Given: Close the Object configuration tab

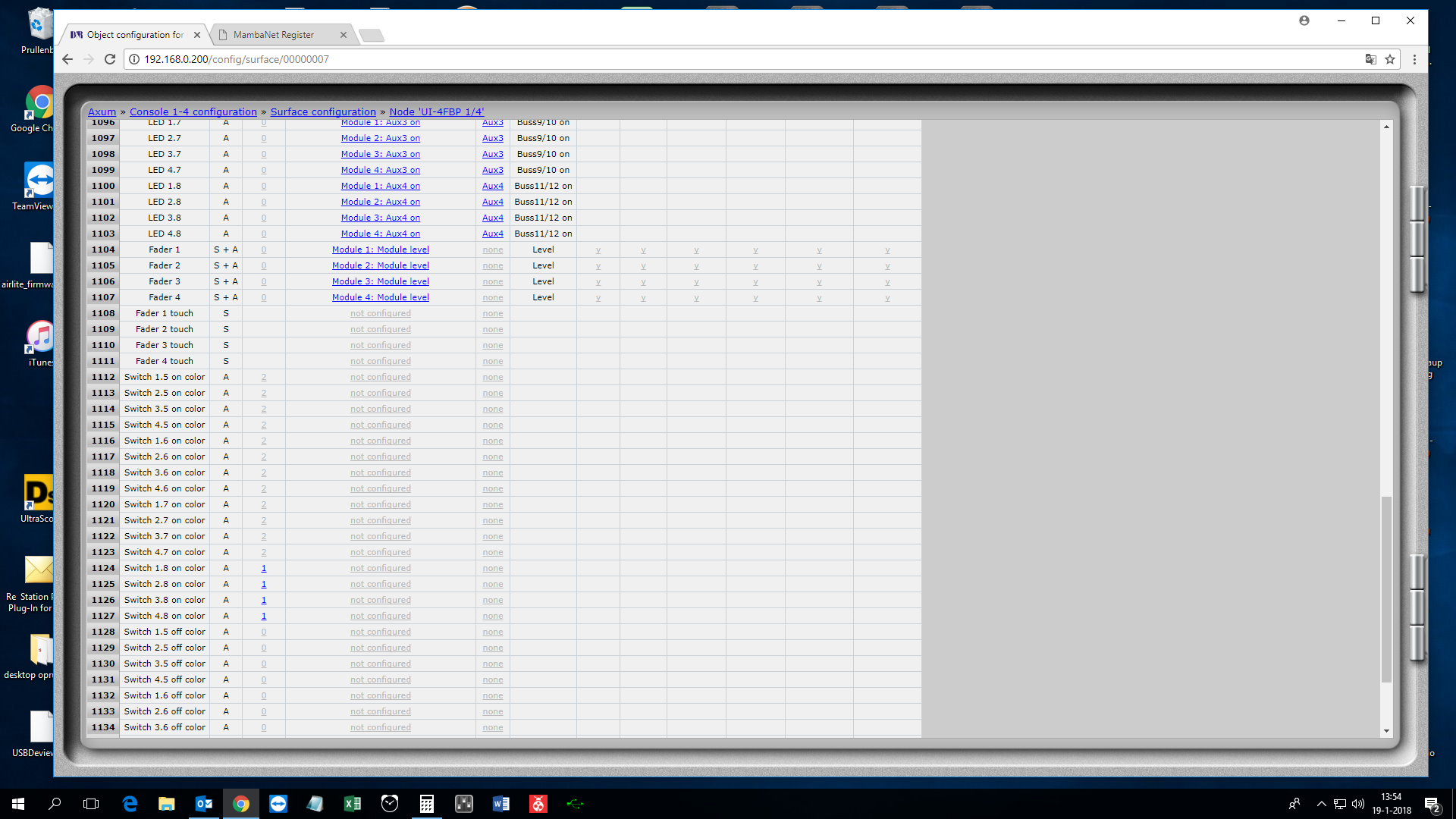Looking at the screenshot, I should 197,35.
